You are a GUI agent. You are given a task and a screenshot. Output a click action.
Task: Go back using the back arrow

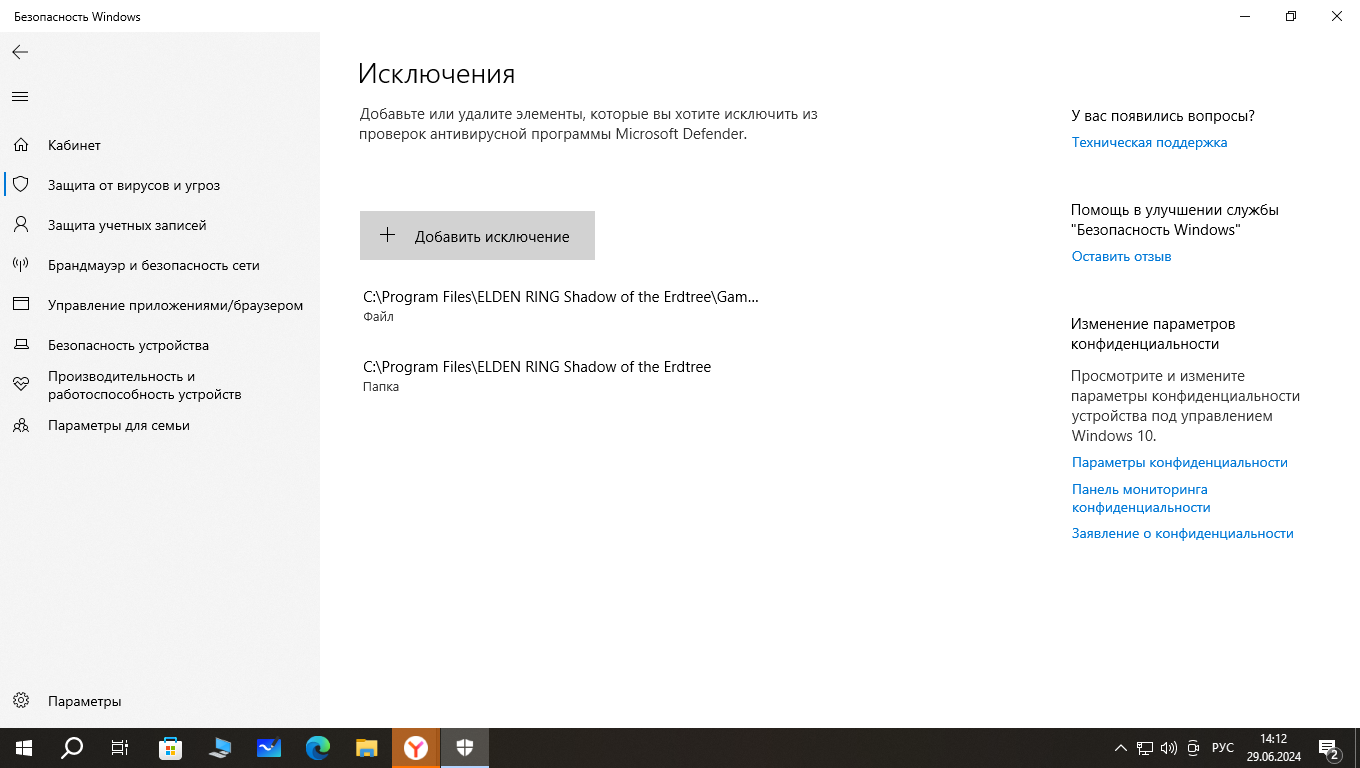(20, 52)
